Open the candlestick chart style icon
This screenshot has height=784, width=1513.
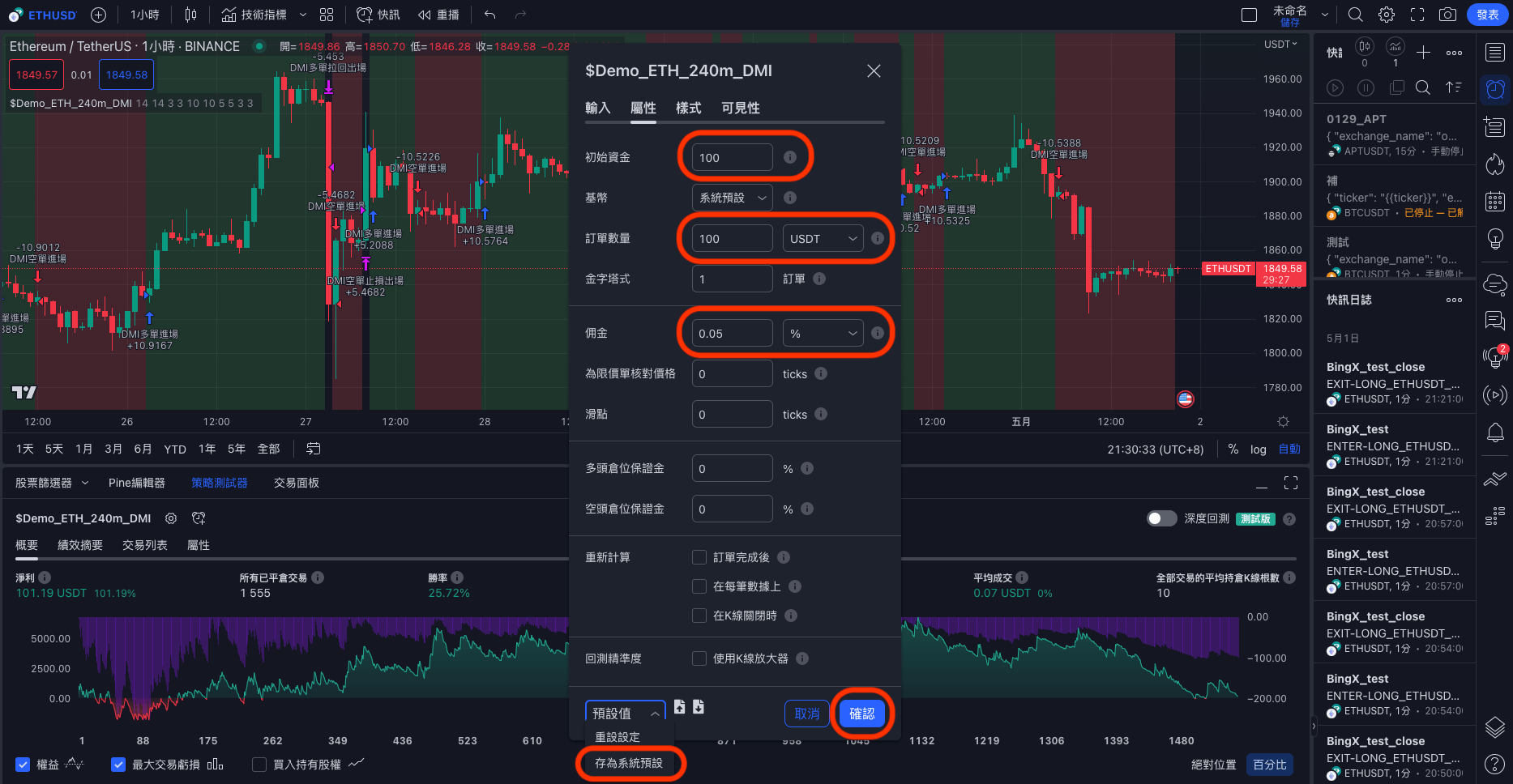tap(190, 15)
